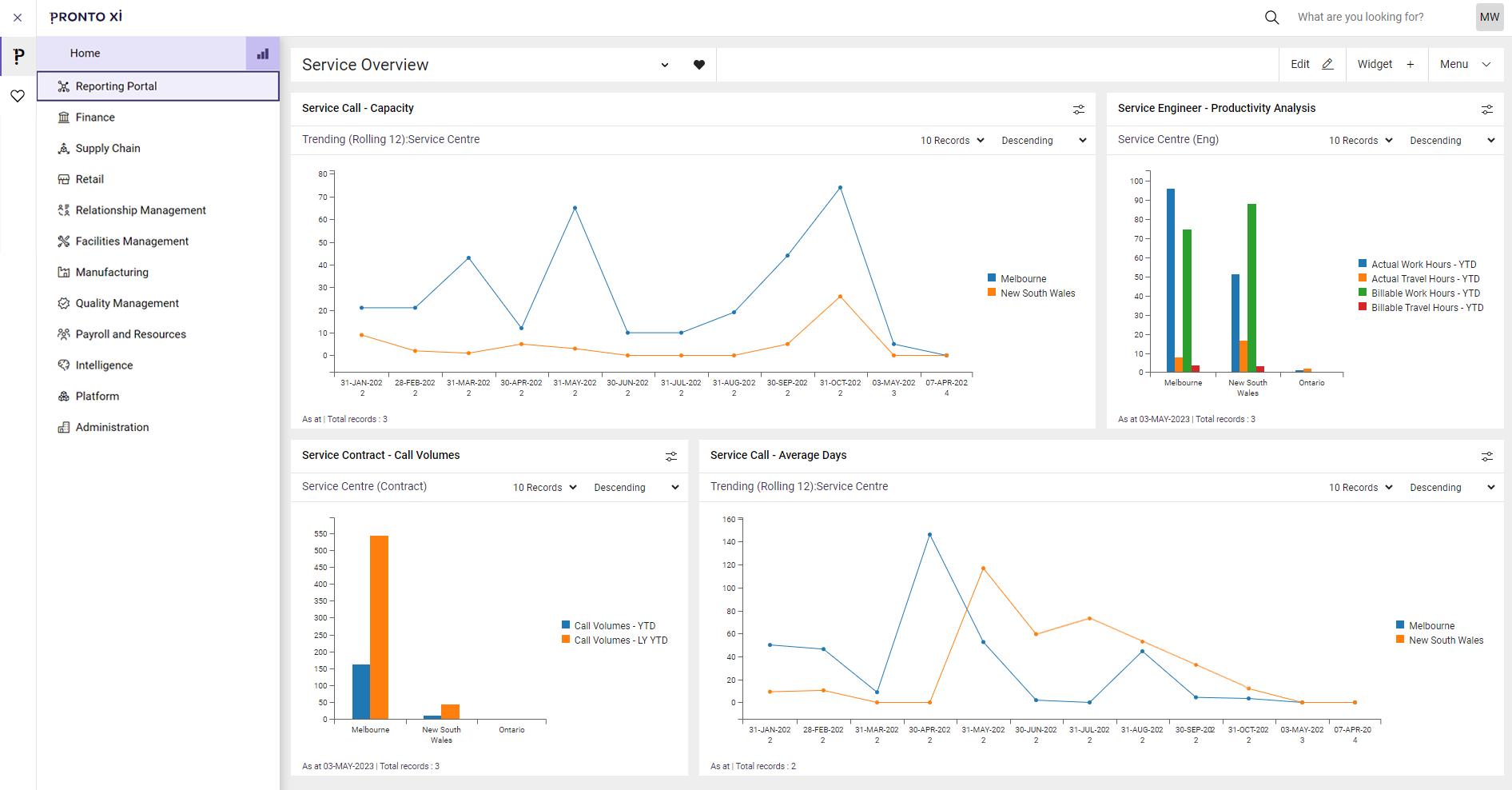Screen dimensions: 1512x790
Task: Toggle Call Volumes - YTD legend entry
Action: (609, 626)
